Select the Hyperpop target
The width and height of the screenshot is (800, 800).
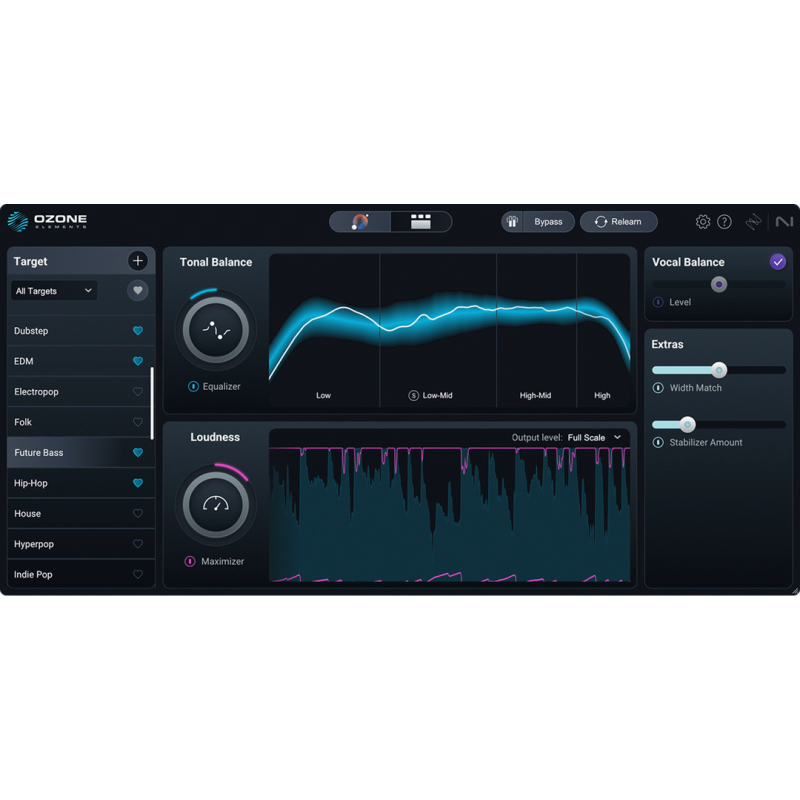pyautogui.click(x=81, y=544)
